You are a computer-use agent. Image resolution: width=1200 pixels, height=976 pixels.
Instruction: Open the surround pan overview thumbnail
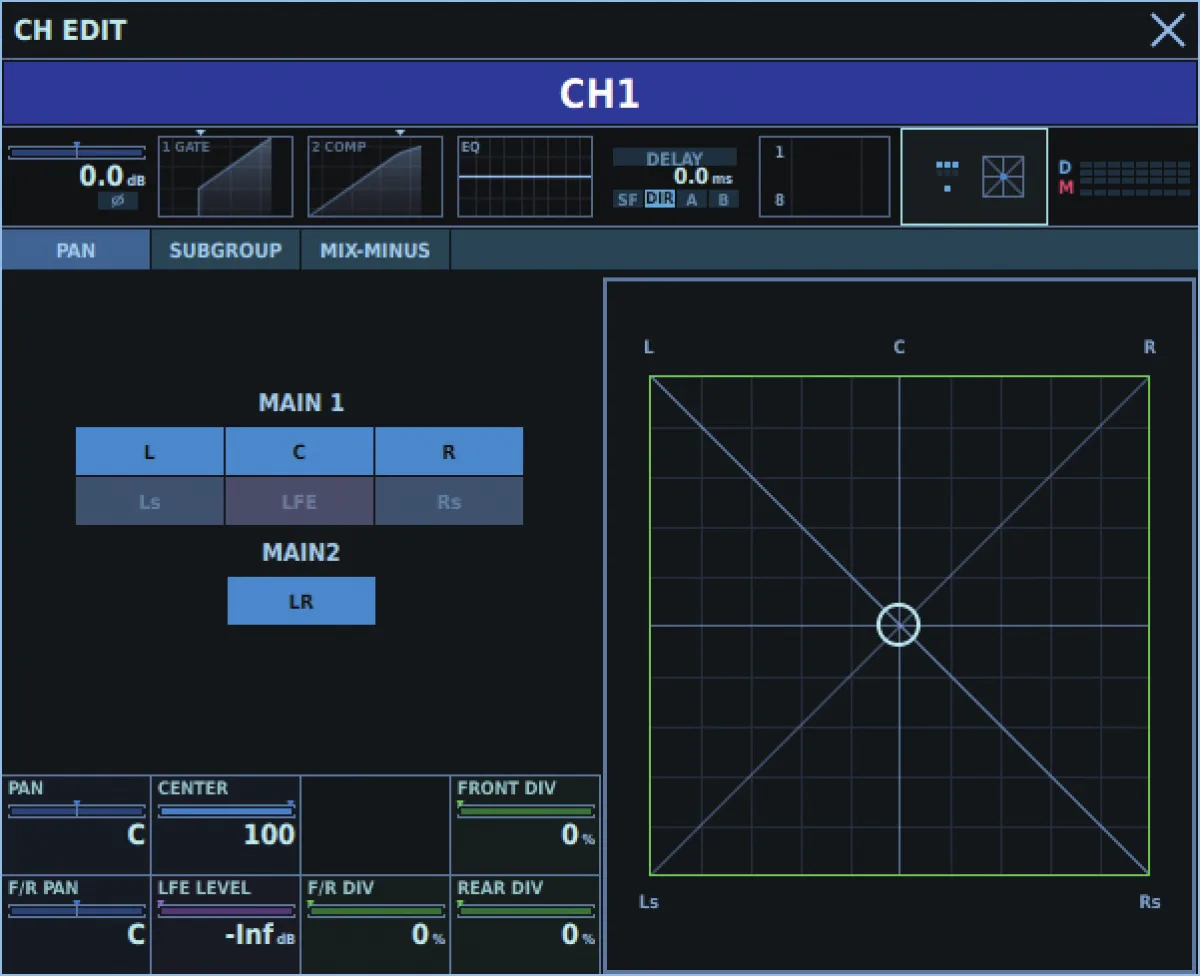click(974, 177)
